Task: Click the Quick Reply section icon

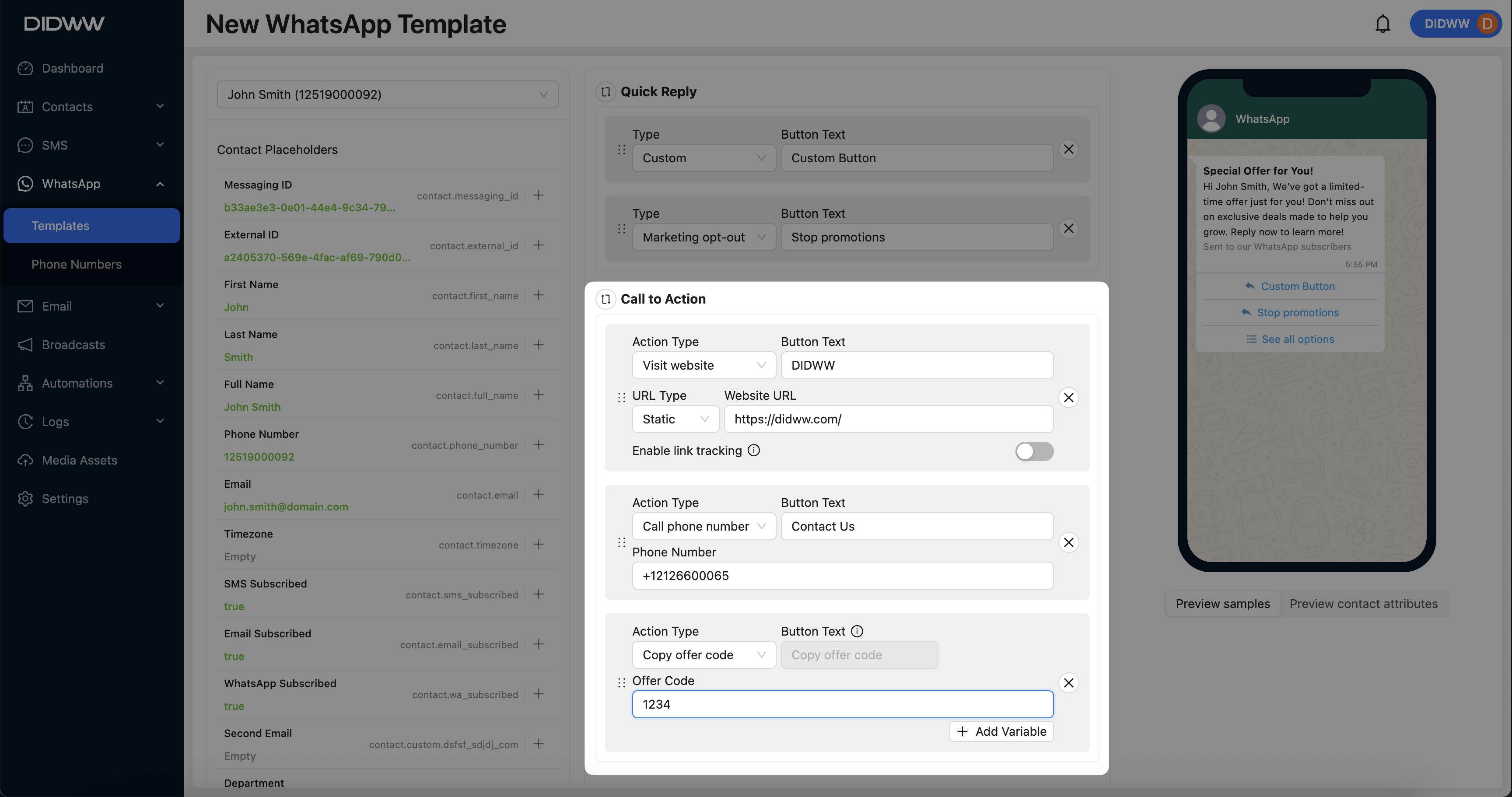Action: [606, 91]
